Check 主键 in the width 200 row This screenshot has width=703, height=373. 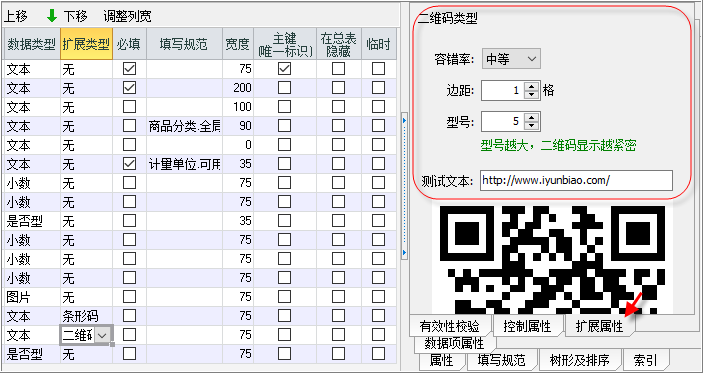coord(284,87)
